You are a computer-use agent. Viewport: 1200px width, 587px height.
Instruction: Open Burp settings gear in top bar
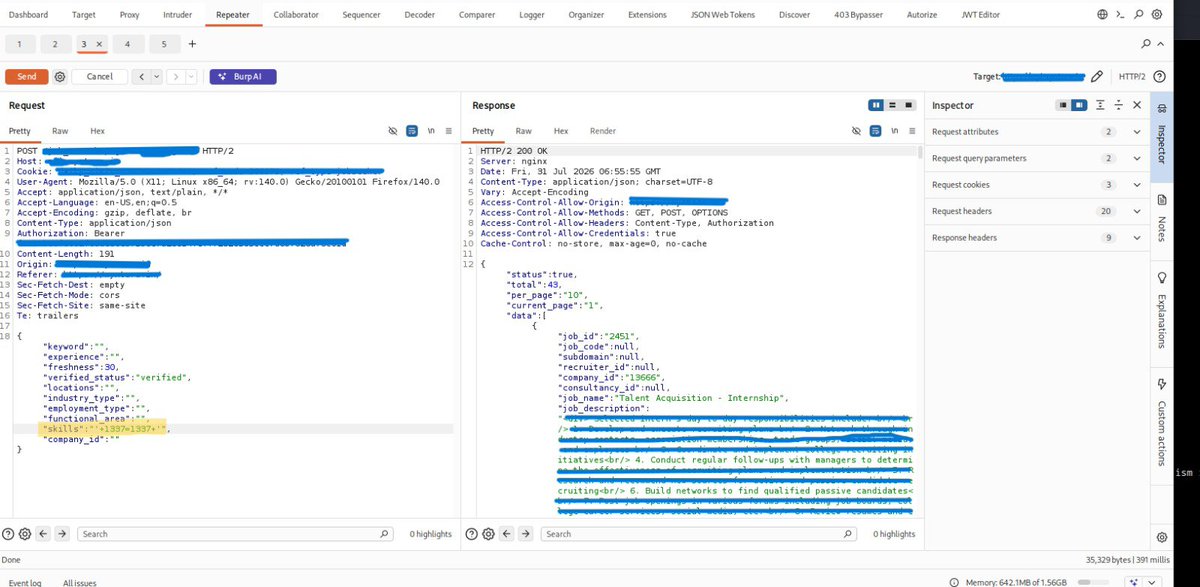point(1157,15)
